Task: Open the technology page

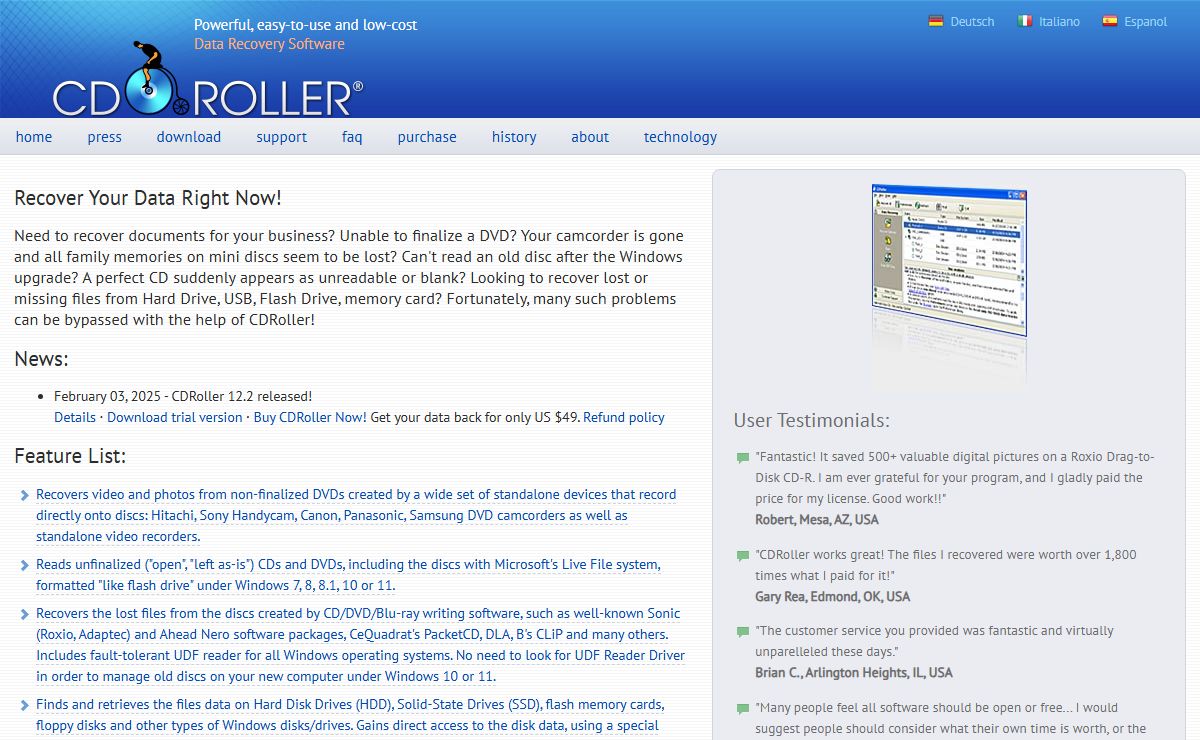Action: click(680, 137)
